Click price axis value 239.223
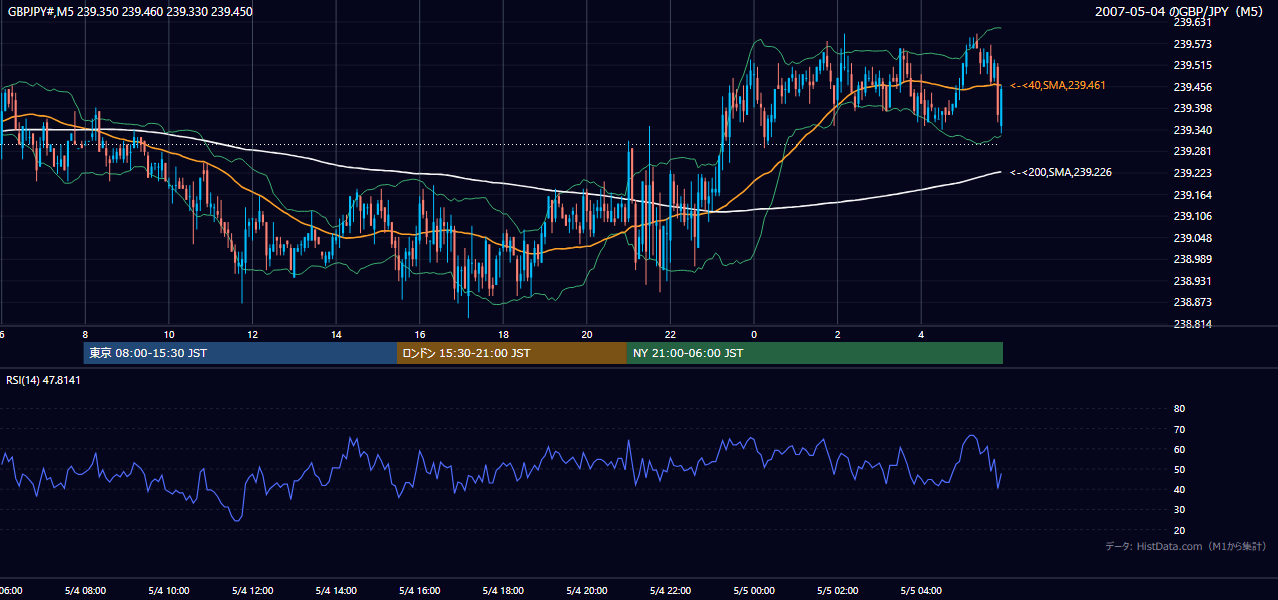This screenshot has height=600, width=1278. point(1192,173)
